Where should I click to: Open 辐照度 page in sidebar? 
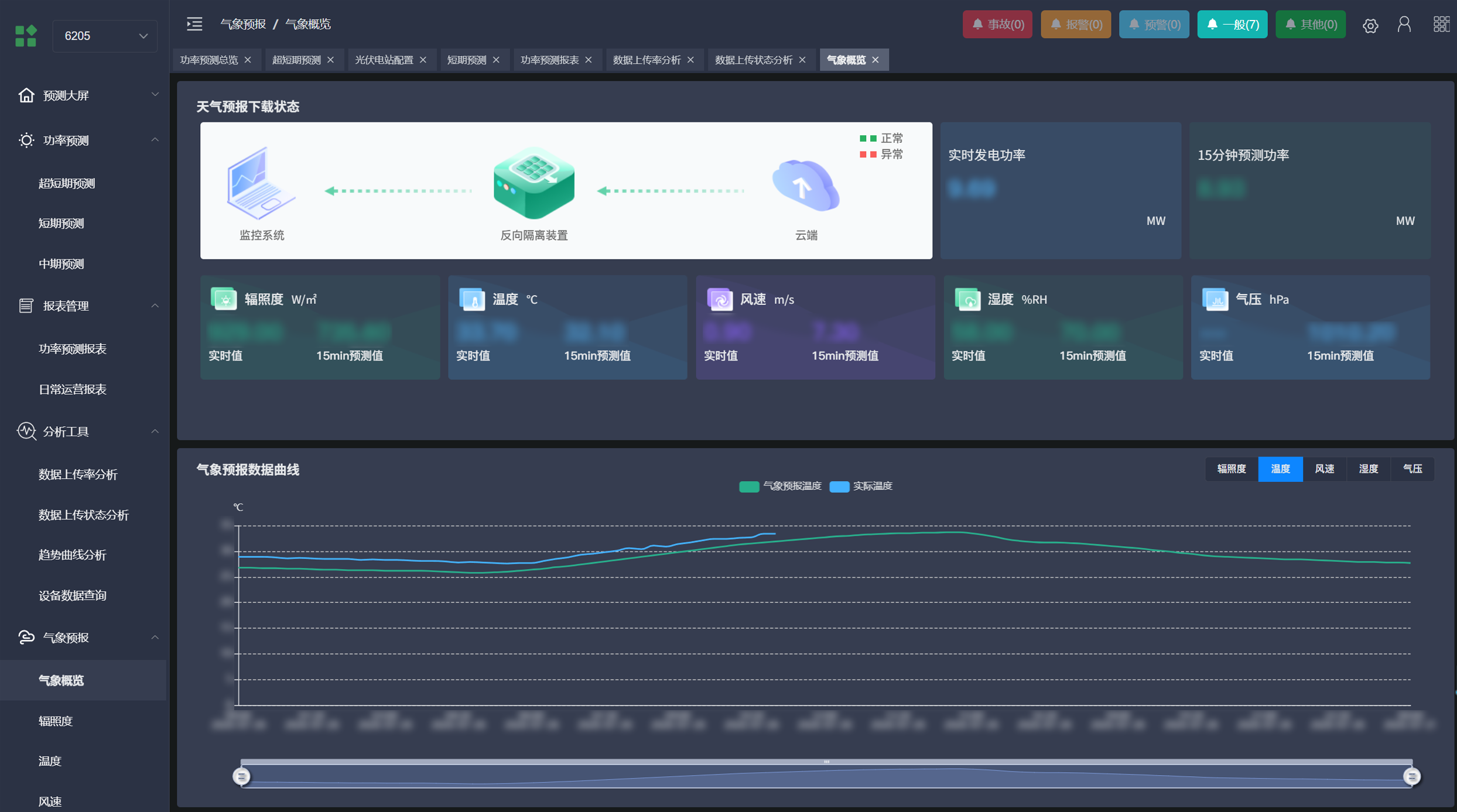(56, 721)
